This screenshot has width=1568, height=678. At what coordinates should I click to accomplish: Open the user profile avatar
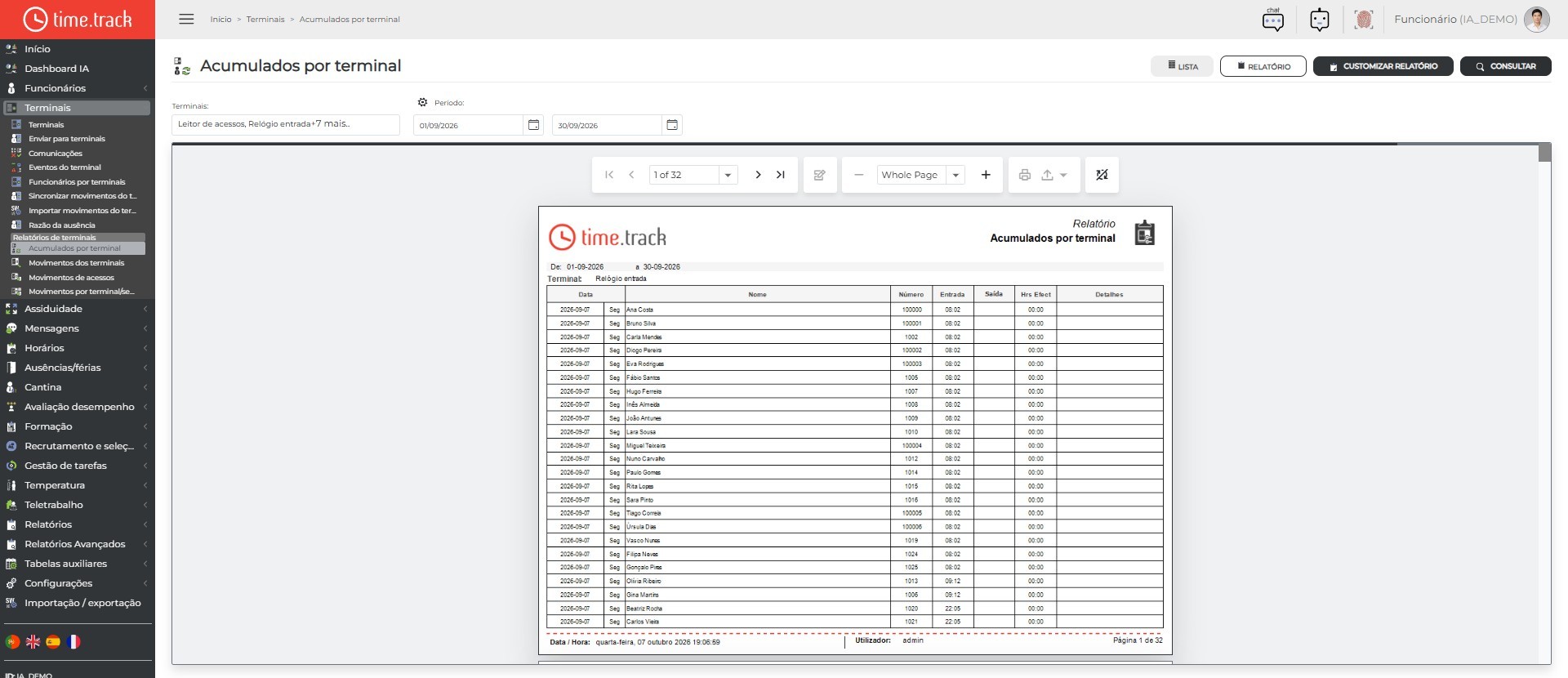1536,19
